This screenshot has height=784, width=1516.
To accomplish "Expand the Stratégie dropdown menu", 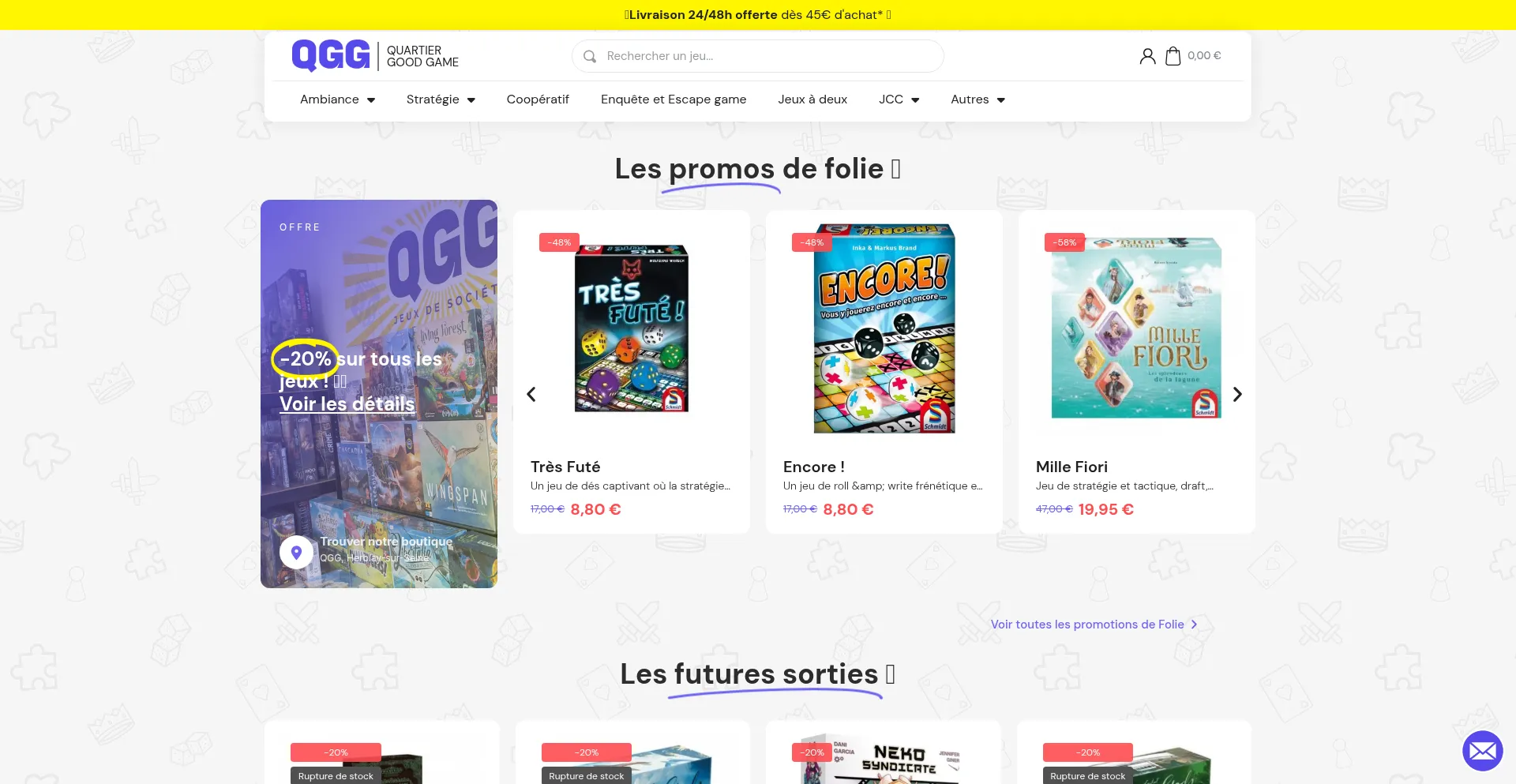I will click(441, 99).
